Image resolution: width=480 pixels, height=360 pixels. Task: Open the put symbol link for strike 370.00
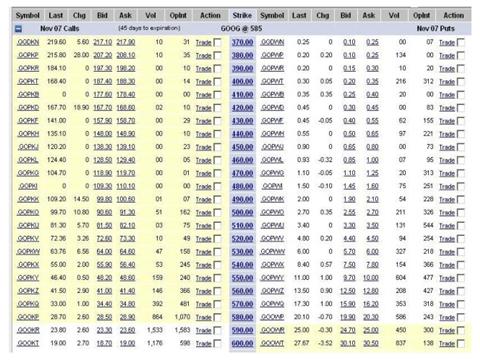click(272, 42)
